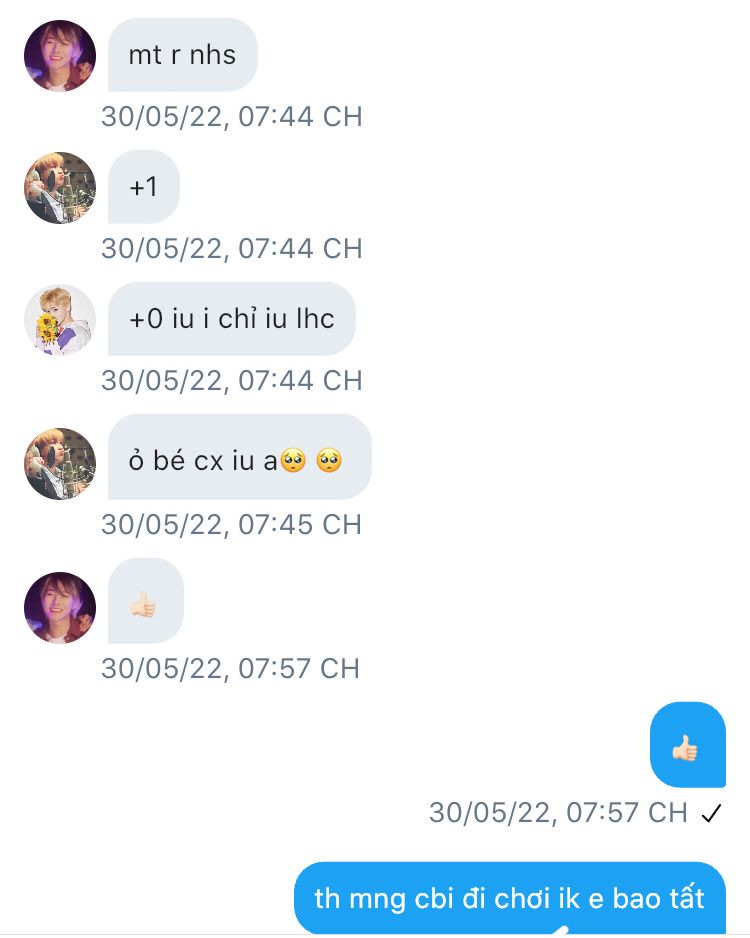Open avatar beside the "+1" message
Screen dimensions: 750x938
pyautogui.click(x=60, y=188)
